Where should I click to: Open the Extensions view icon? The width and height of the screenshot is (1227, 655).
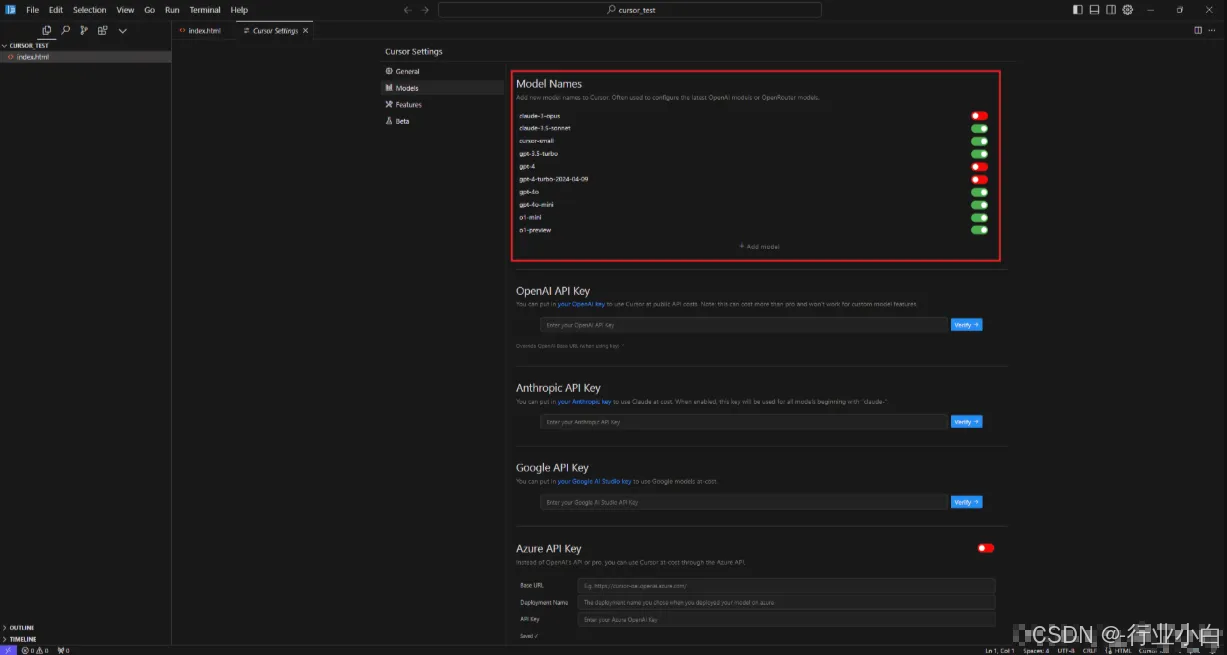click(103, 31)
